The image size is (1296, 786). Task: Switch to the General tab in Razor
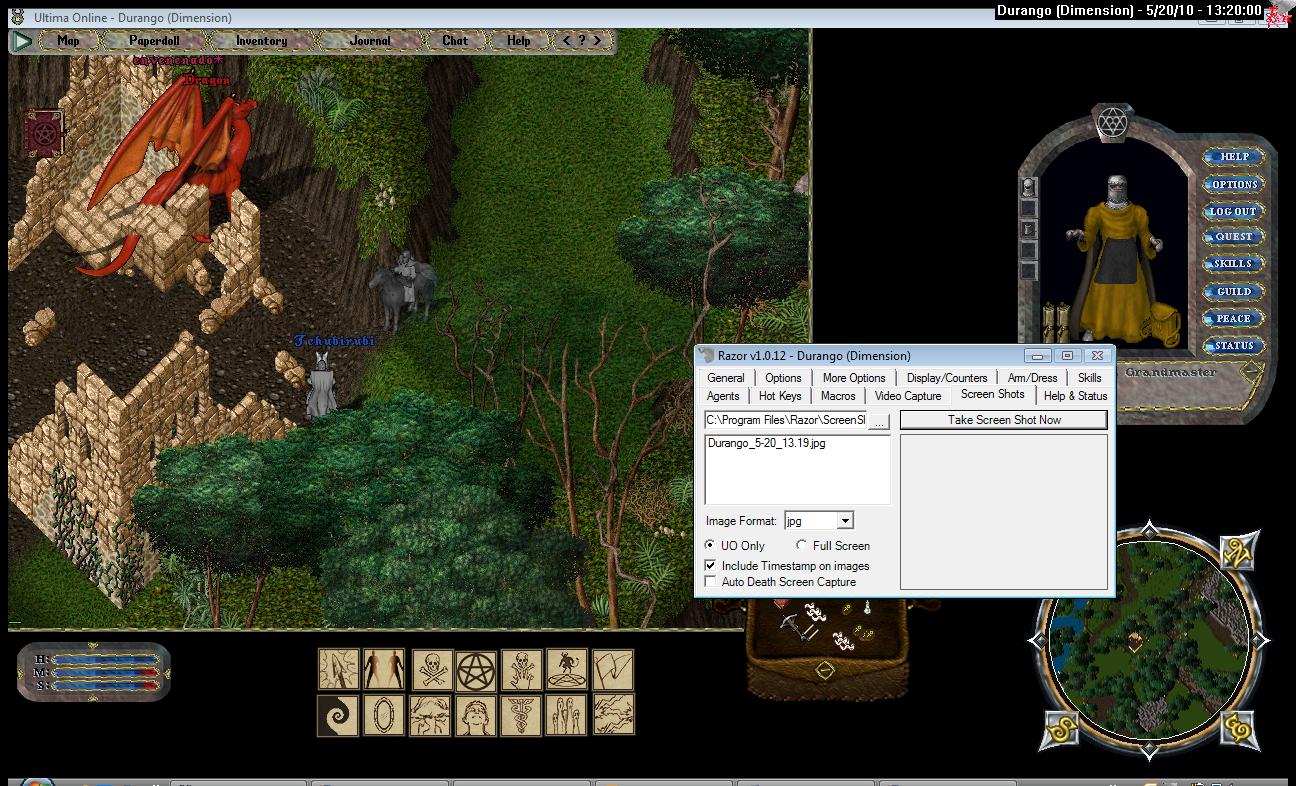(x=726, y=378)
